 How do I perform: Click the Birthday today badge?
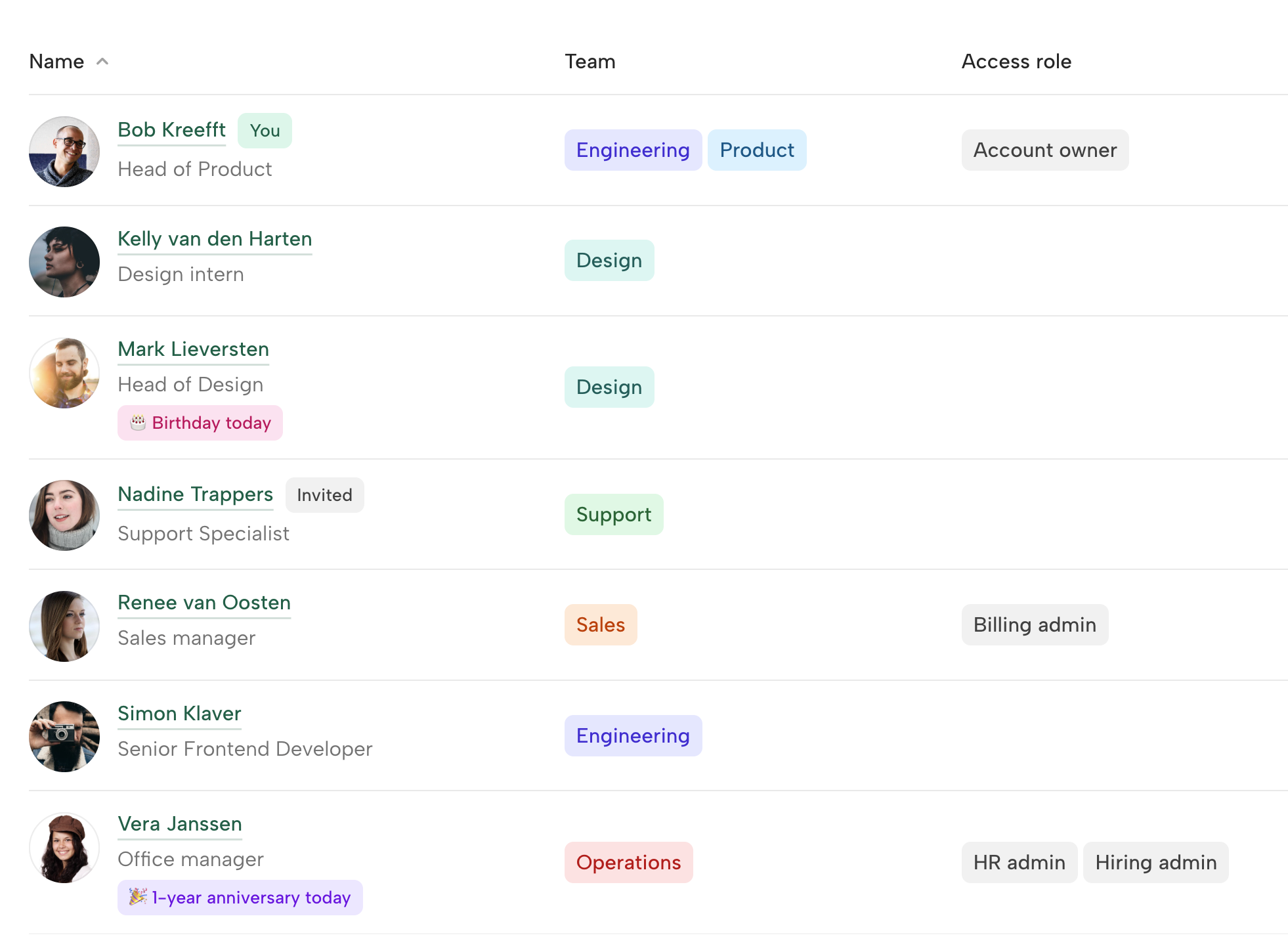click(x=200, y=423)
